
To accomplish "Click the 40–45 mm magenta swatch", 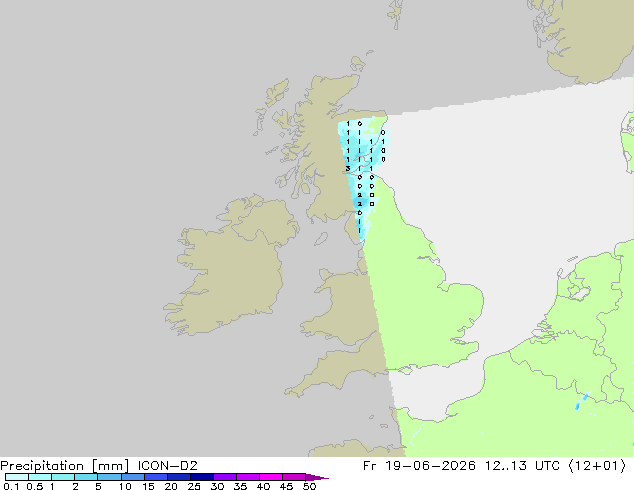I will coord(271,477).
